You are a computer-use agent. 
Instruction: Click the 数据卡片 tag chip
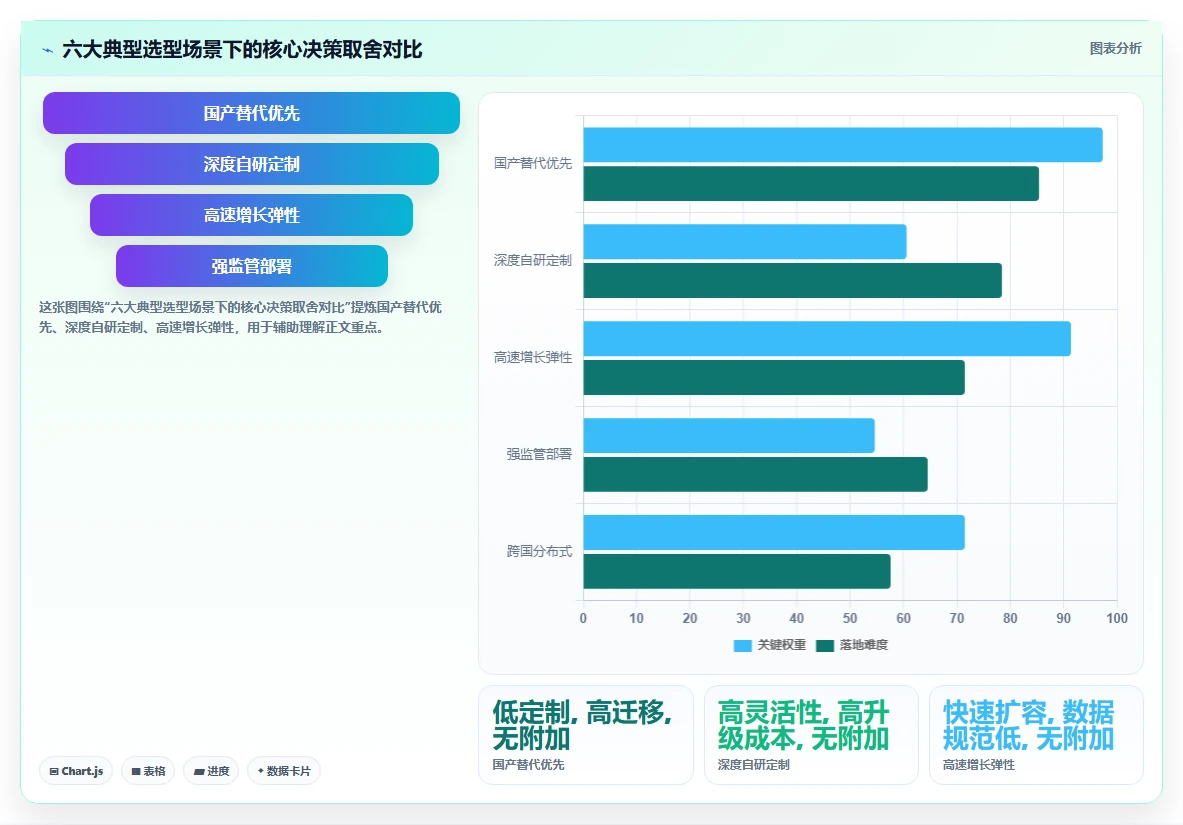pos(284,771)
